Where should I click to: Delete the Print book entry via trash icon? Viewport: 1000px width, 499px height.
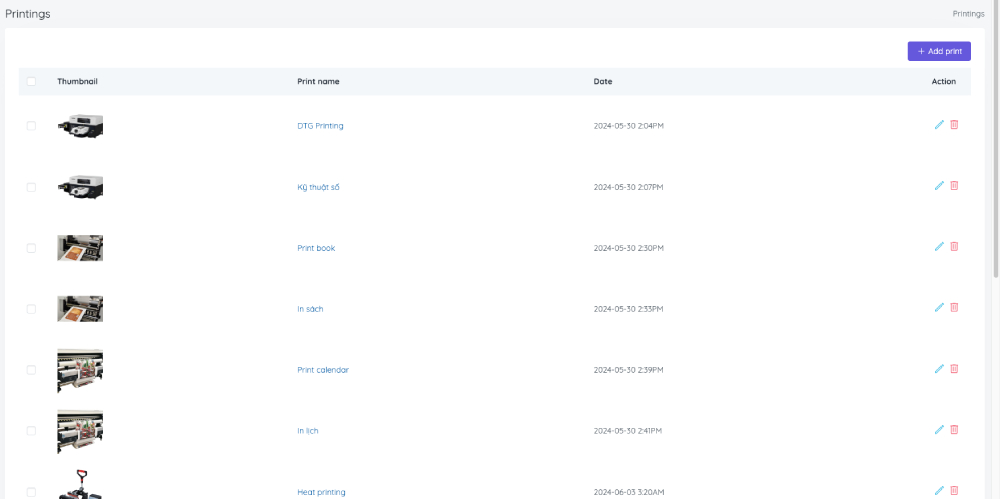954,246
